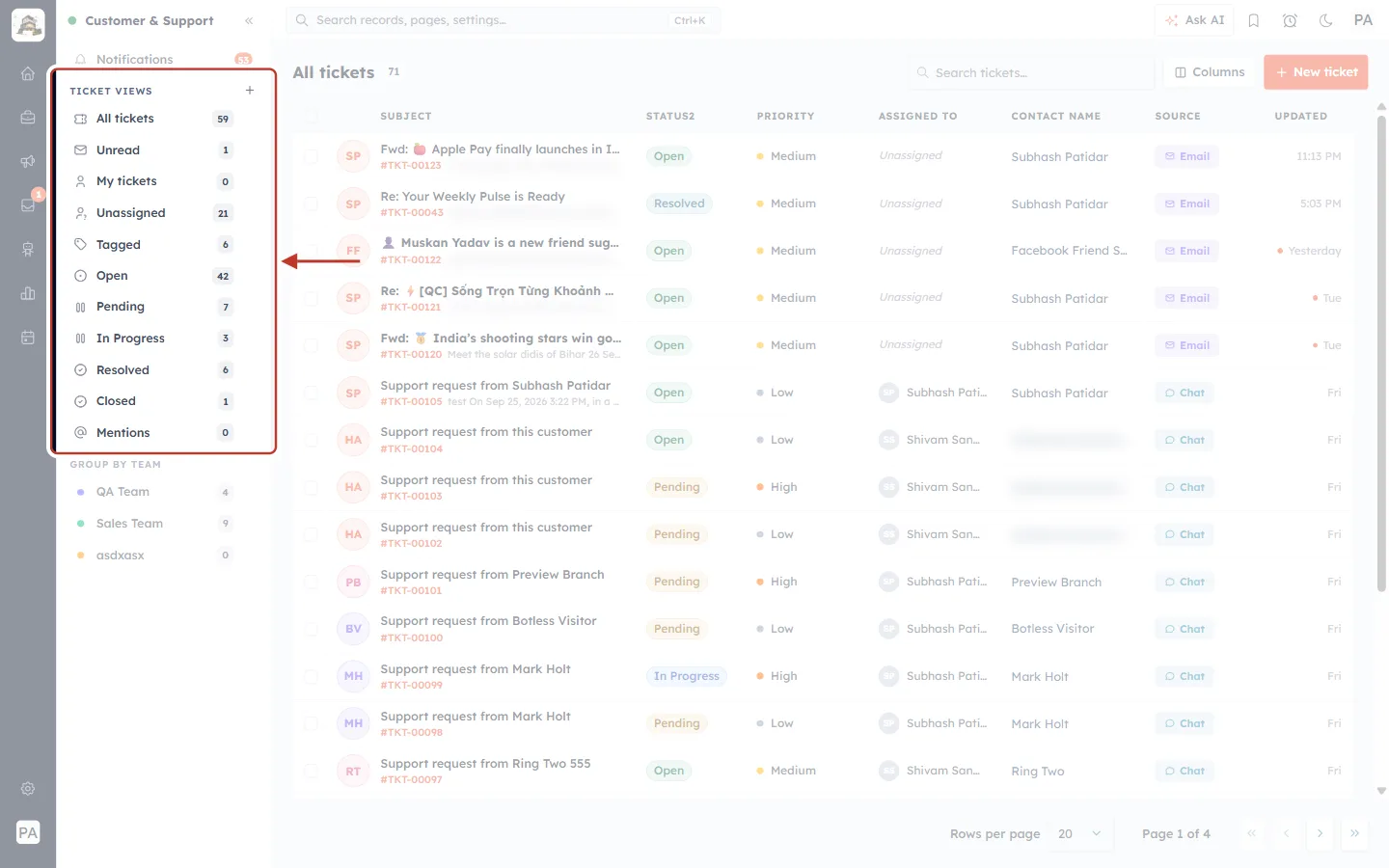Select the All tickets view
Screen dimensions: 1389x868
(154, 119)
